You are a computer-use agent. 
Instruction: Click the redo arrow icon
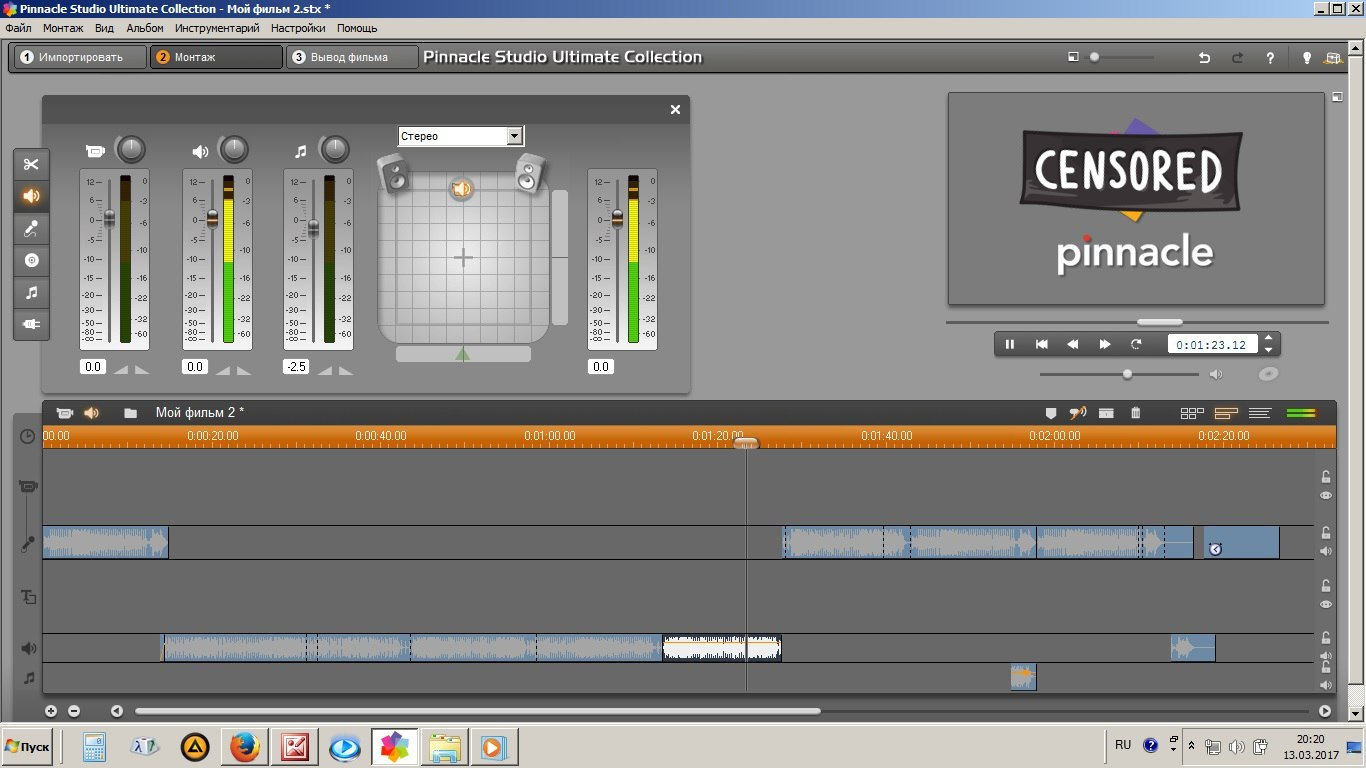coord(1237,58)
